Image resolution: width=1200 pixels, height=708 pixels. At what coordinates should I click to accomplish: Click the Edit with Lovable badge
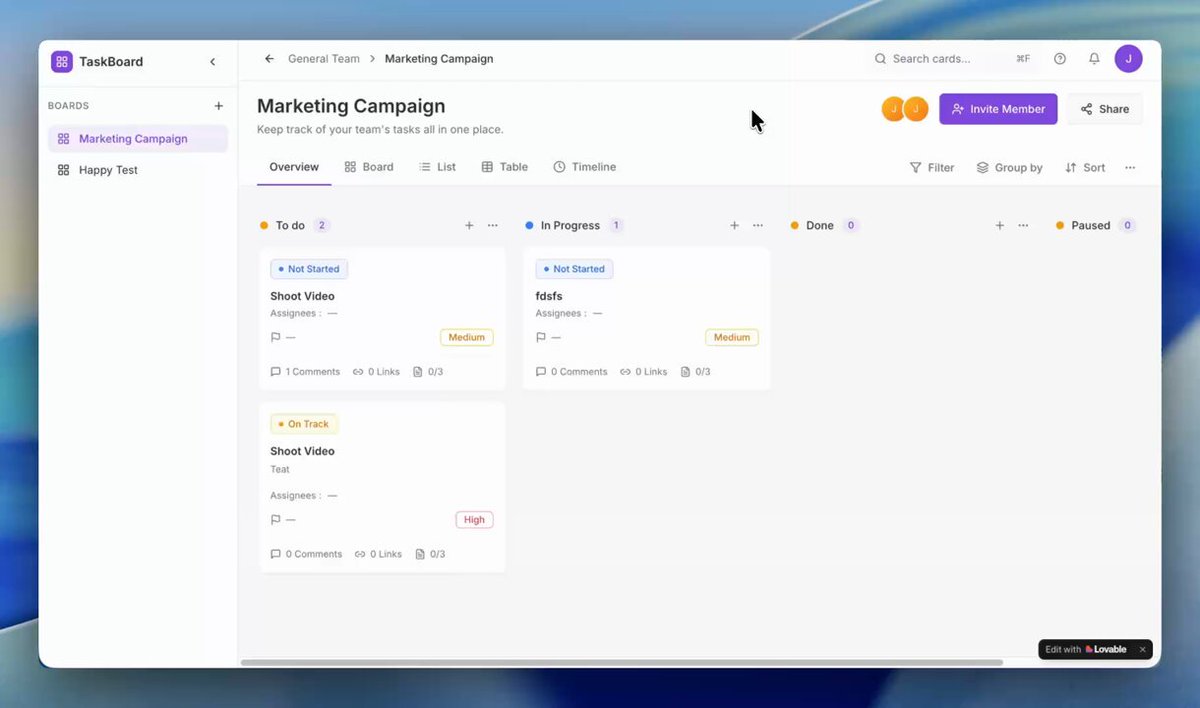click(x=1086, y=650)
